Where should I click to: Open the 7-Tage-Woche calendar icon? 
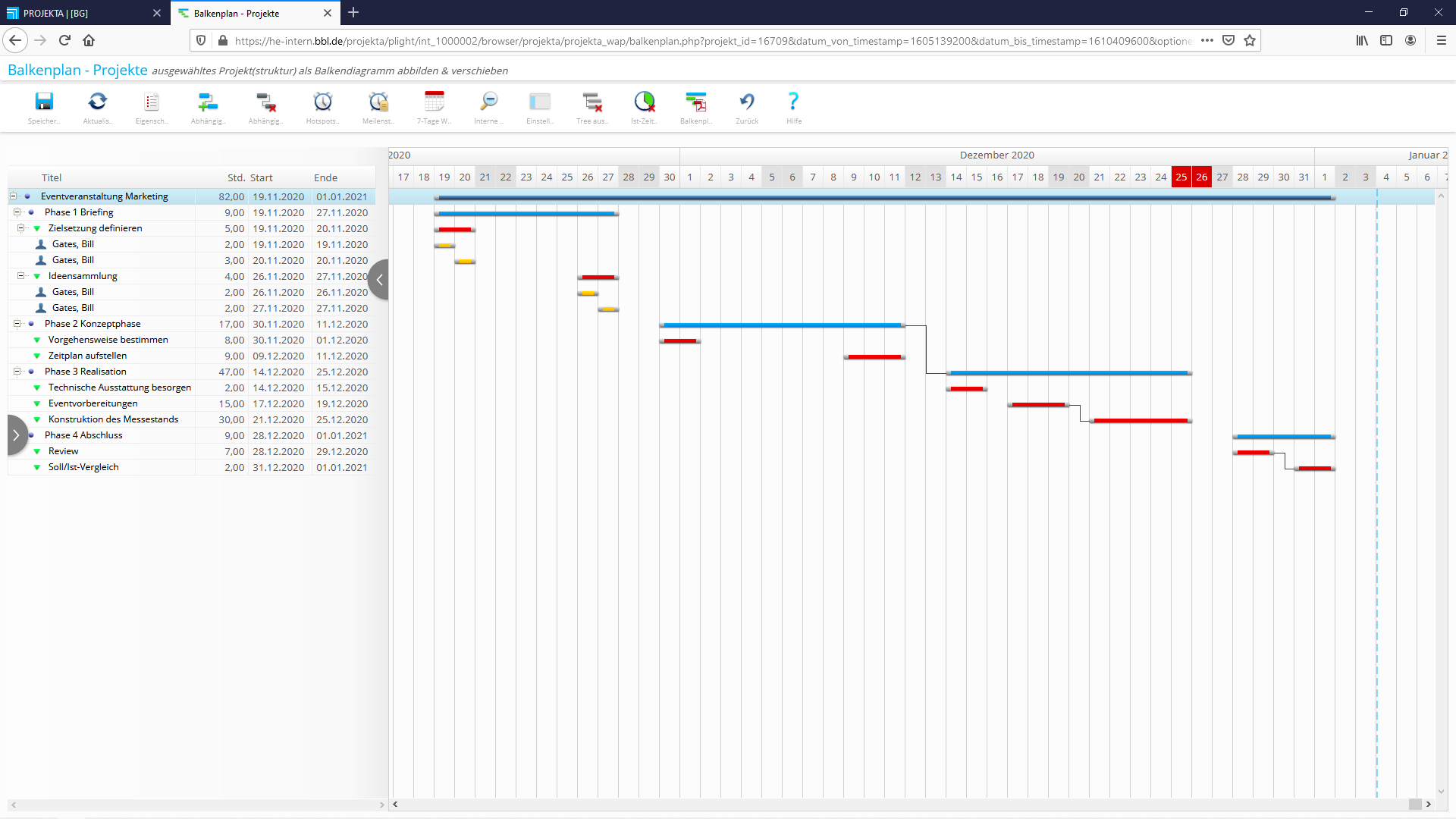point(435,102)
